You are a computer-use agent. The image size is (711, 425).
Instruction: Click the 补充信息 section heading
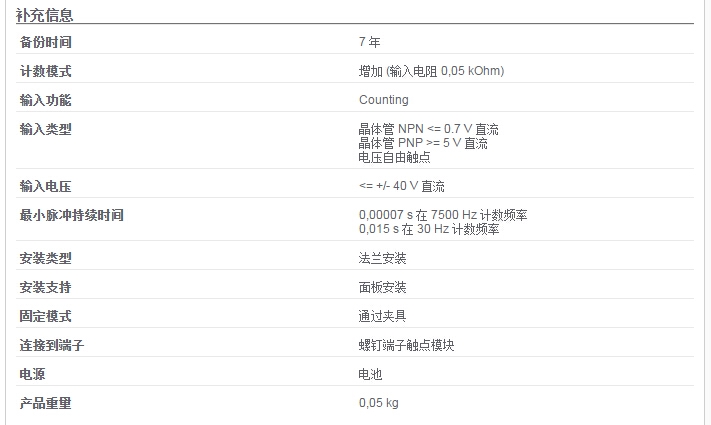pyautogui.click(x=44, y=15)
